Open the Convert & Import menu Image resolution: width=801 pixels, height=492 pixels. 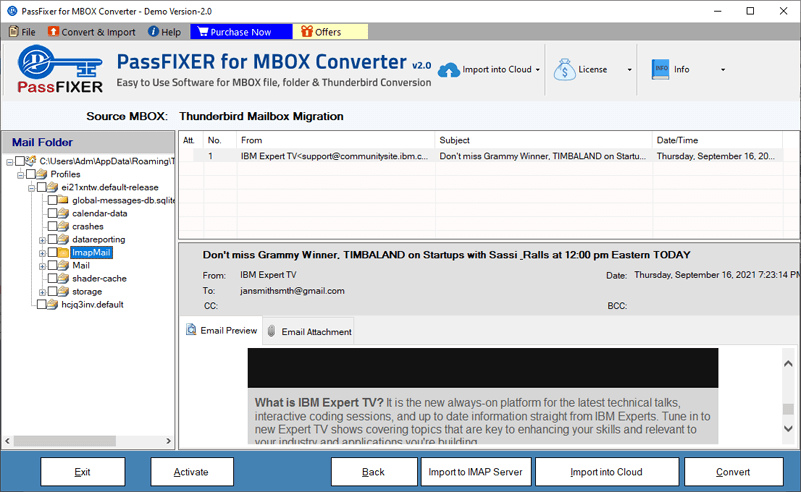(x=92, y=32)
